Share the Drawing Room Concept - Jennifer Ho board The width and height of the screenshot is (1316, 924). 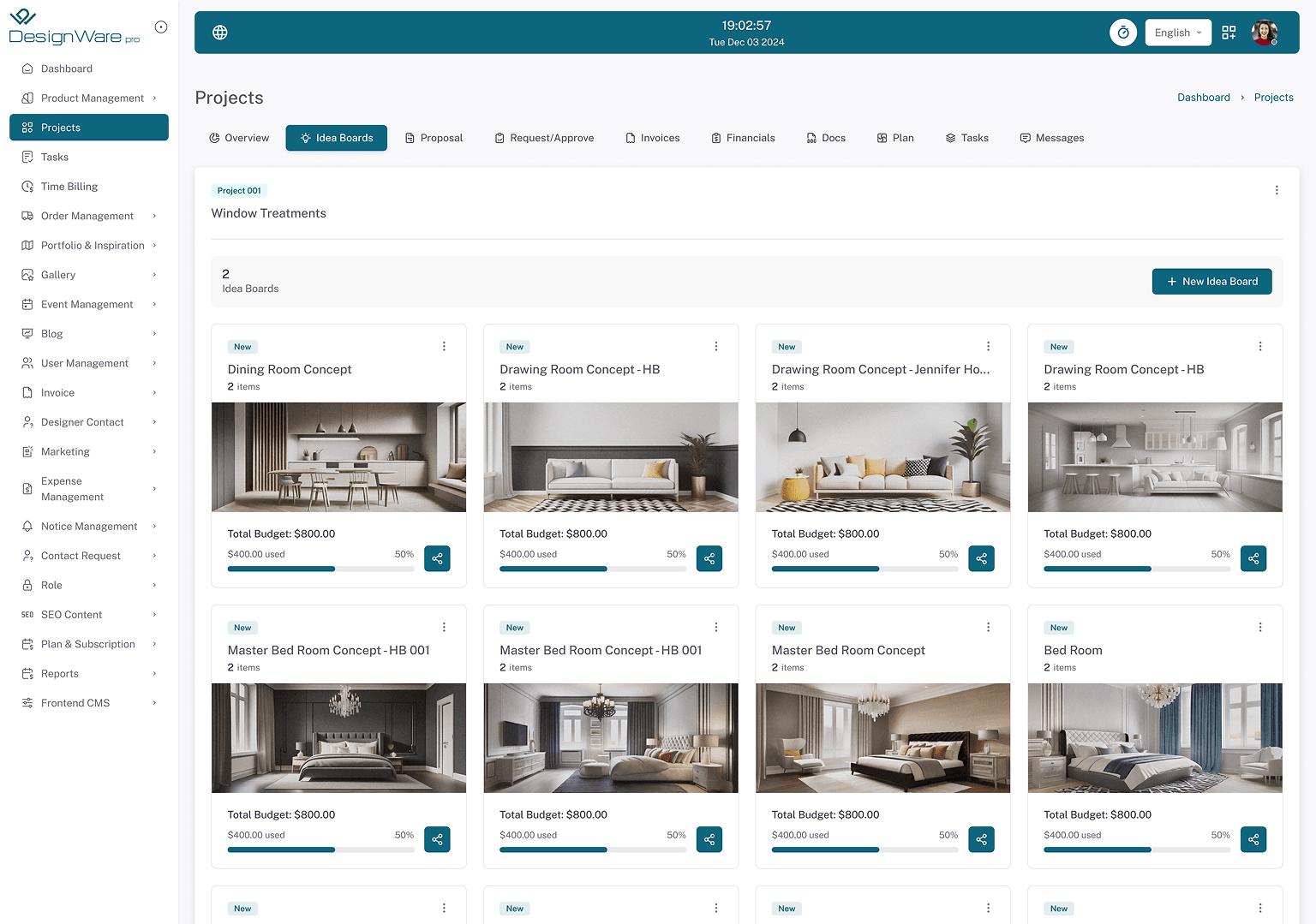981,558
